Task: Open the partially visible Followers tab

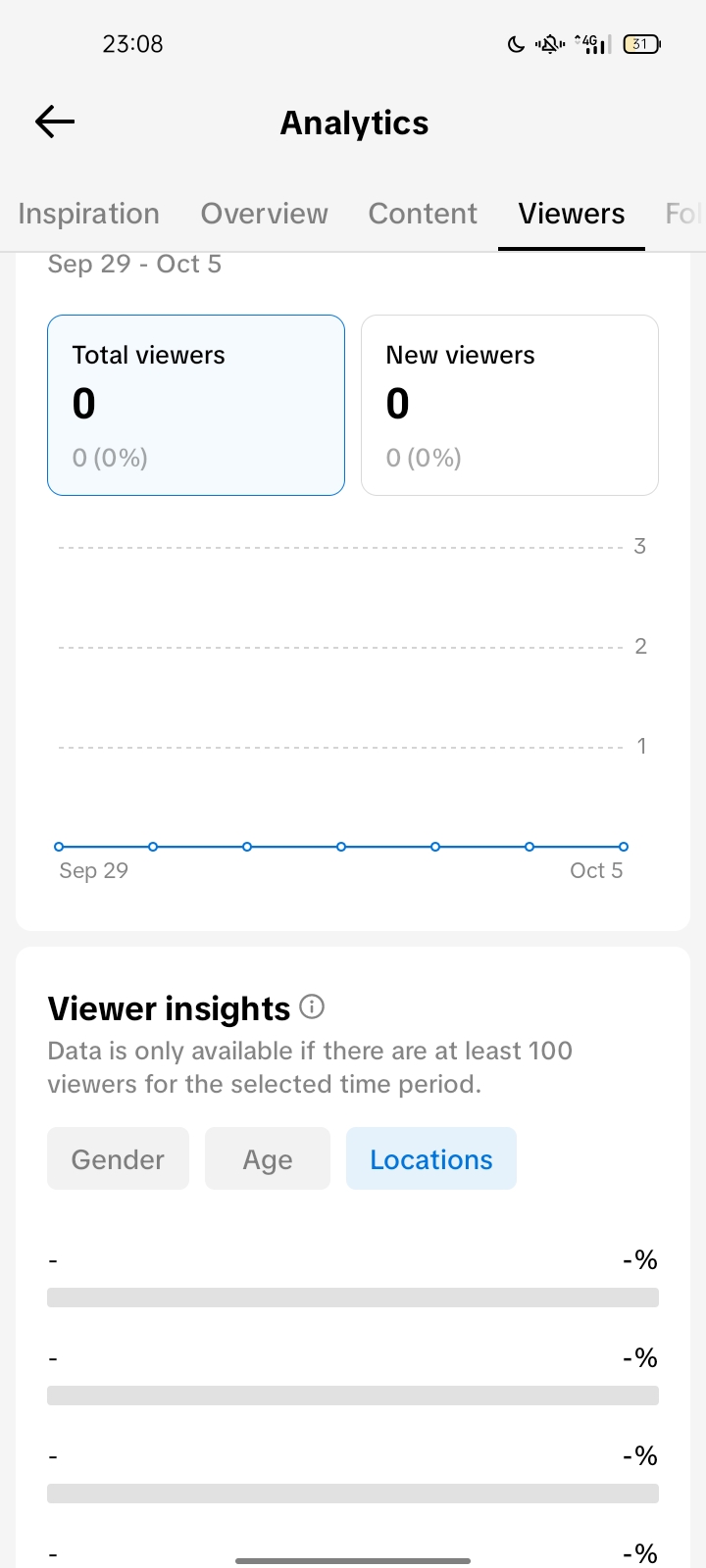Action: tap(682, 214)
